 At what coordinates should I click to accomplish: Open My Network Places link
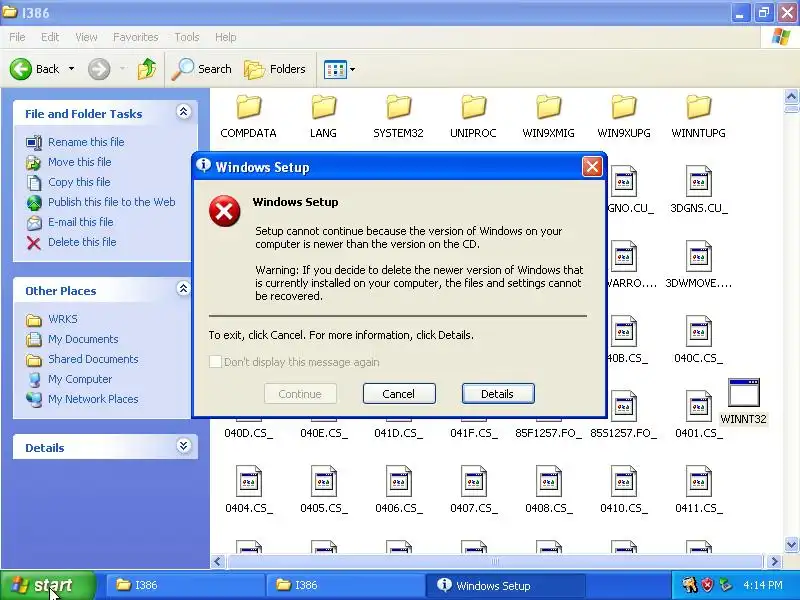point(93,399)
